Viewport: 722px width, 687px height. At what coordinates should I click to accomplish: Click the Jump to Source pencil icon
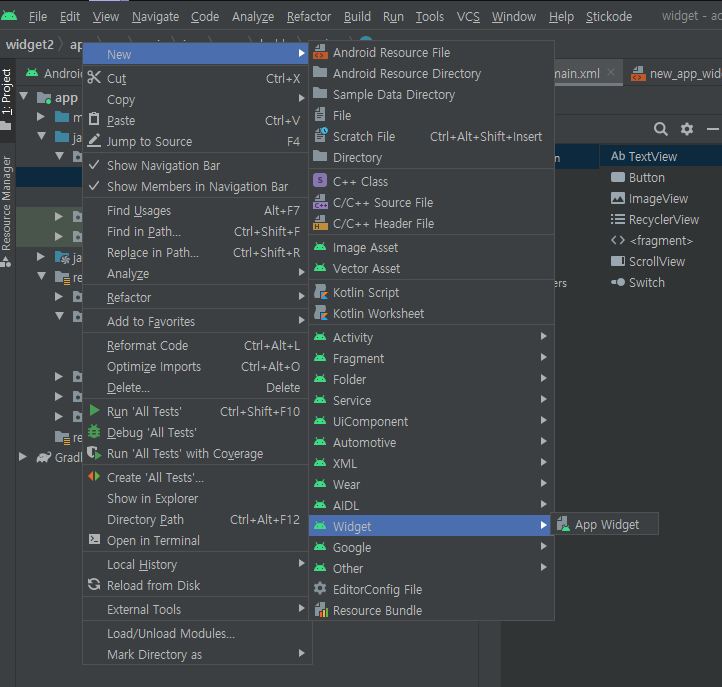(x=94, y=140)
